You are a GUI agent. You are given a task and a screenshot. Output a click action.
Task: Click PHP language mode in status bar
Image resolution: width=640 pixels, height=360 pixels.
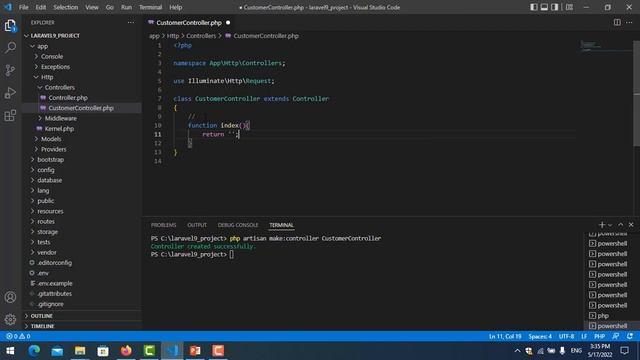(x=599, y=336)
